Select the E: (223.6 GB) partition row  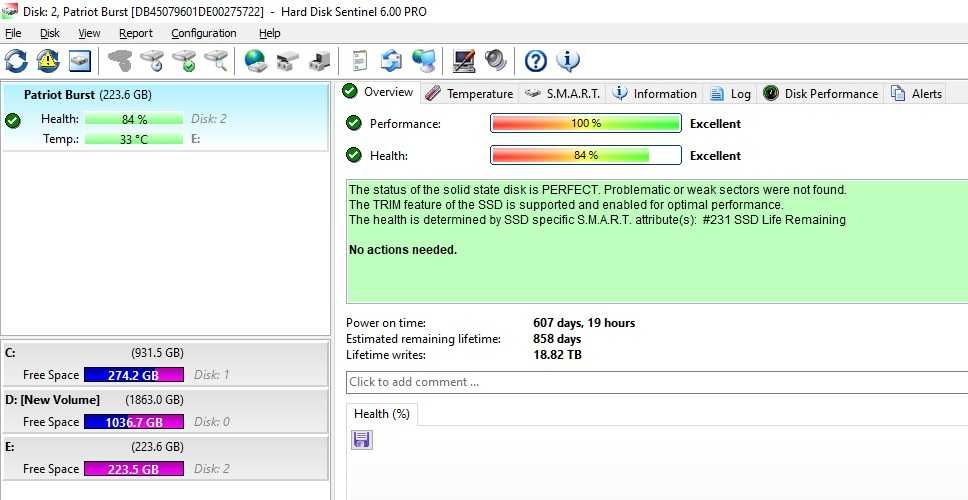tap(165, 458)
